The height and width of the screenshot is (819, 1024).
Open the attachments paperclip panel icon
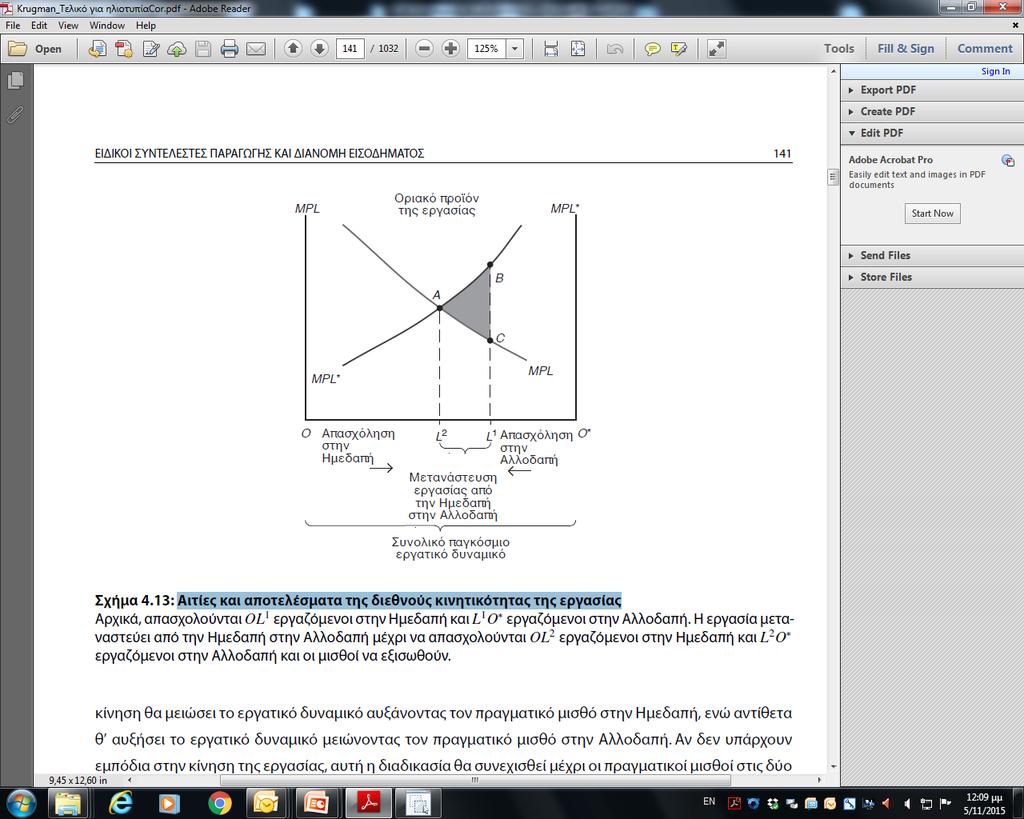point(15,115)
